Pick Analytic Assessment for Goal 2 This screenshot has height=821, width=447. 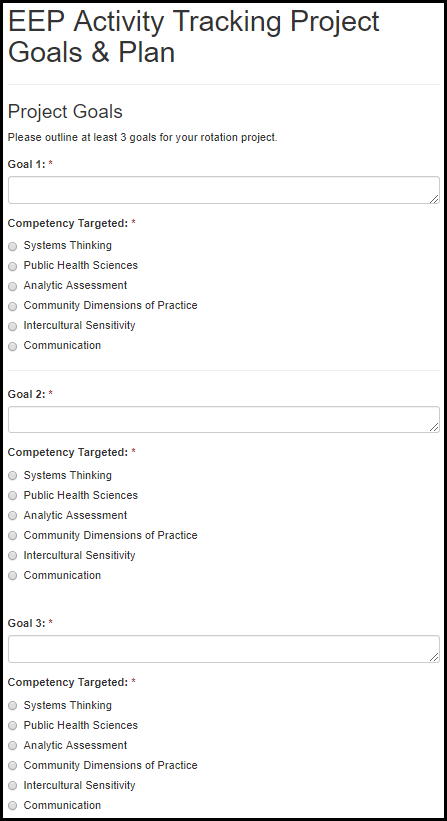pos(13,516)
